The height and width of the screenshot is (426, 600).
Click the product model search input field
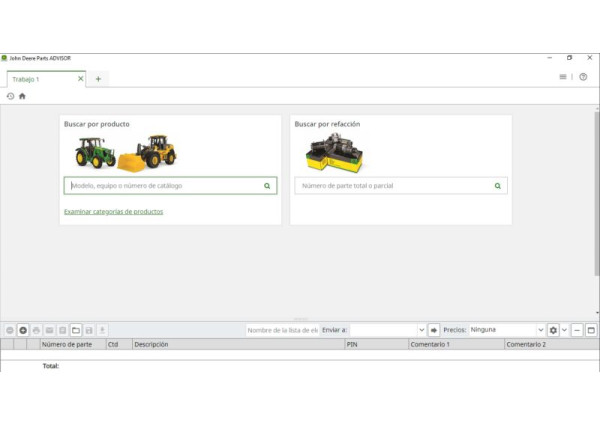165,186
